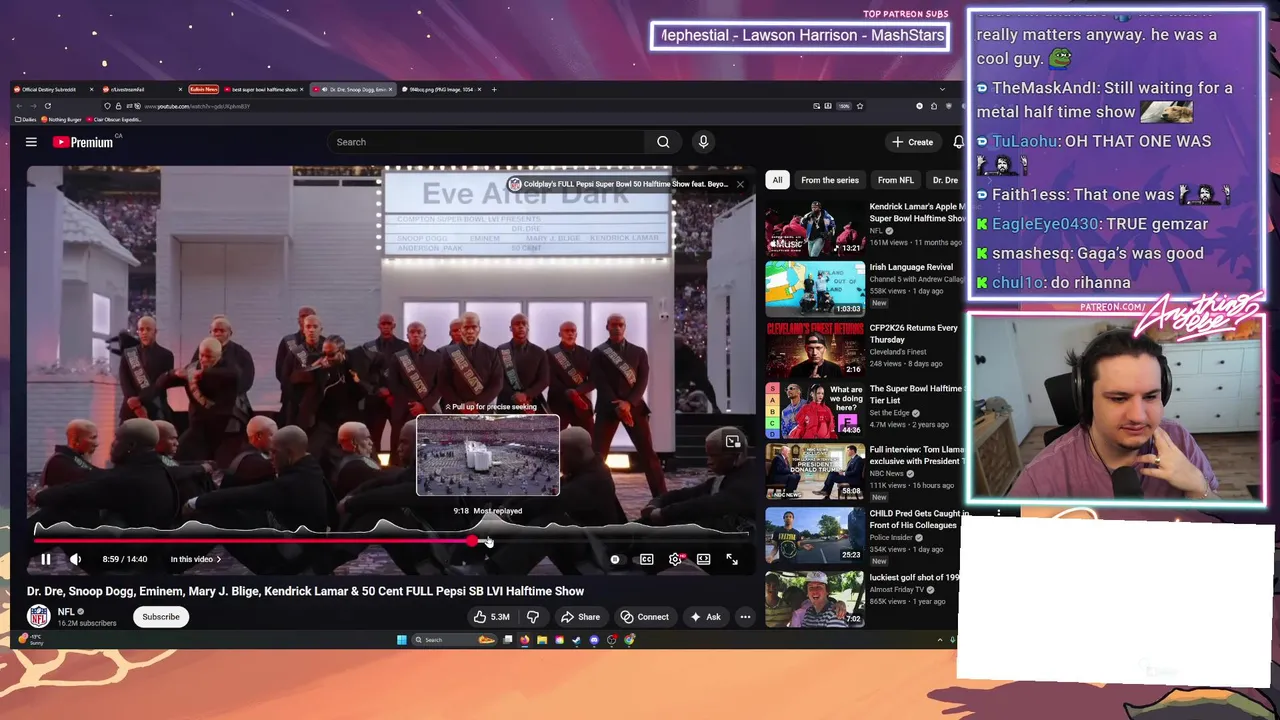Screen dimensions: 1280x720
Task: Open Tom Llamas full interview video
Action: (815, 470)
